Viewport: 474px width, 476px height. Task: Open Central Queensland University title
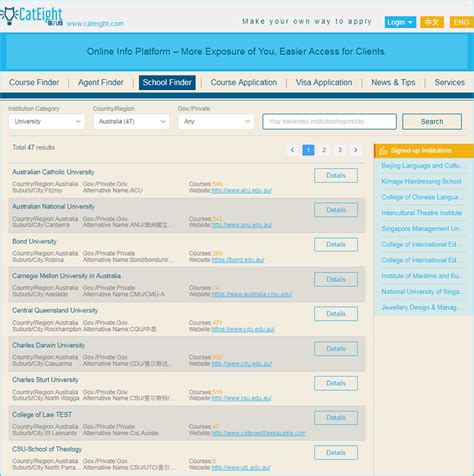pos(55,310)
